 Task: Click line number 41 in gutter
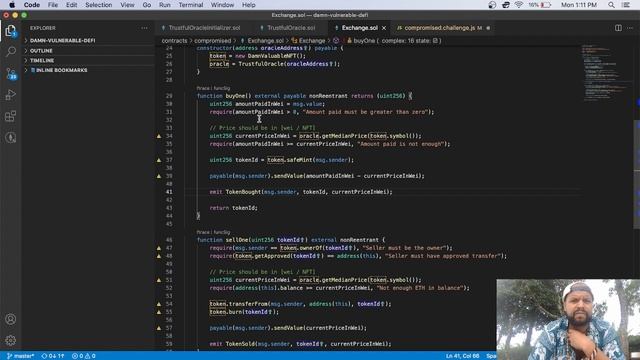coord(169,192)
